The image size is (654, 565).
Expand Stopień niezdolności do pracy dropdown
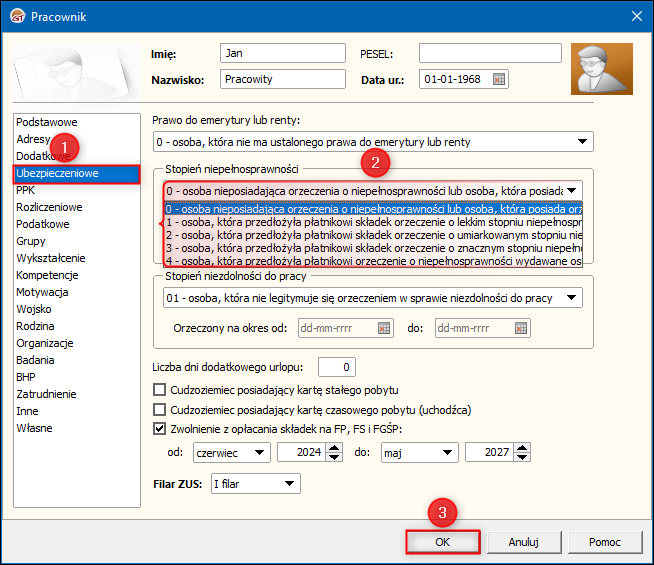pyautogui.click(x=571, y=298)
